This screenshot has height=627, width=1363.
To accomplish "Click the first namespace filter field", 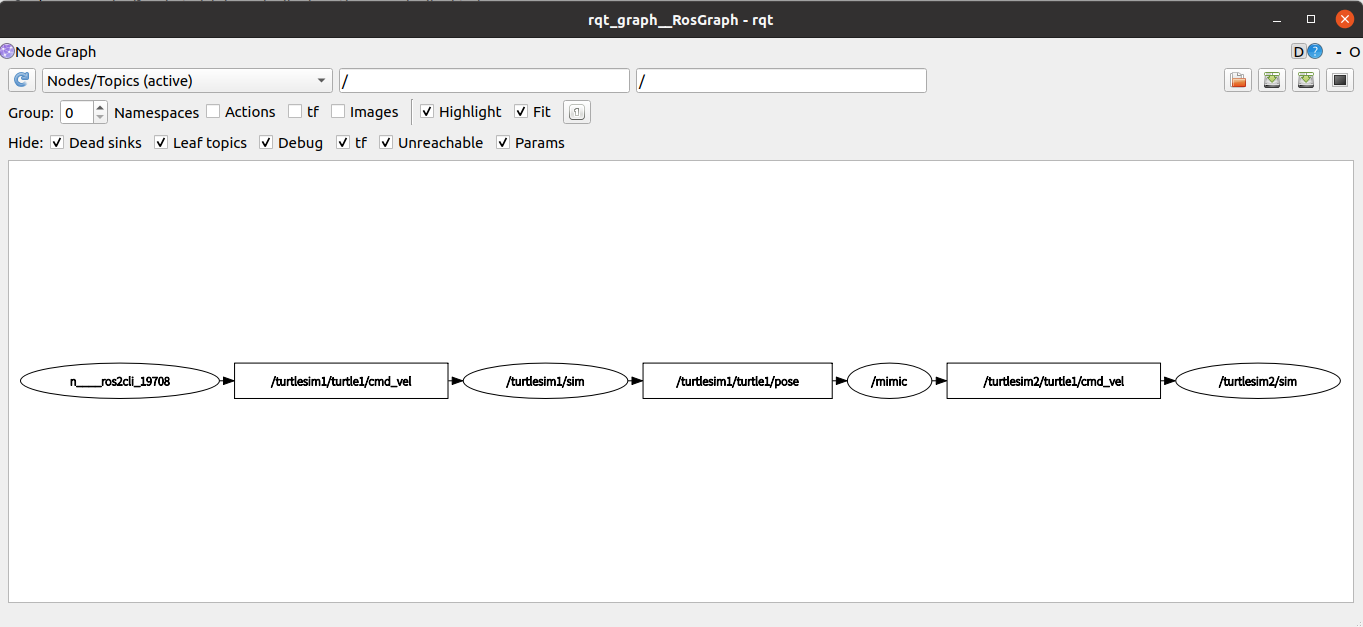I will pos(484,81).
